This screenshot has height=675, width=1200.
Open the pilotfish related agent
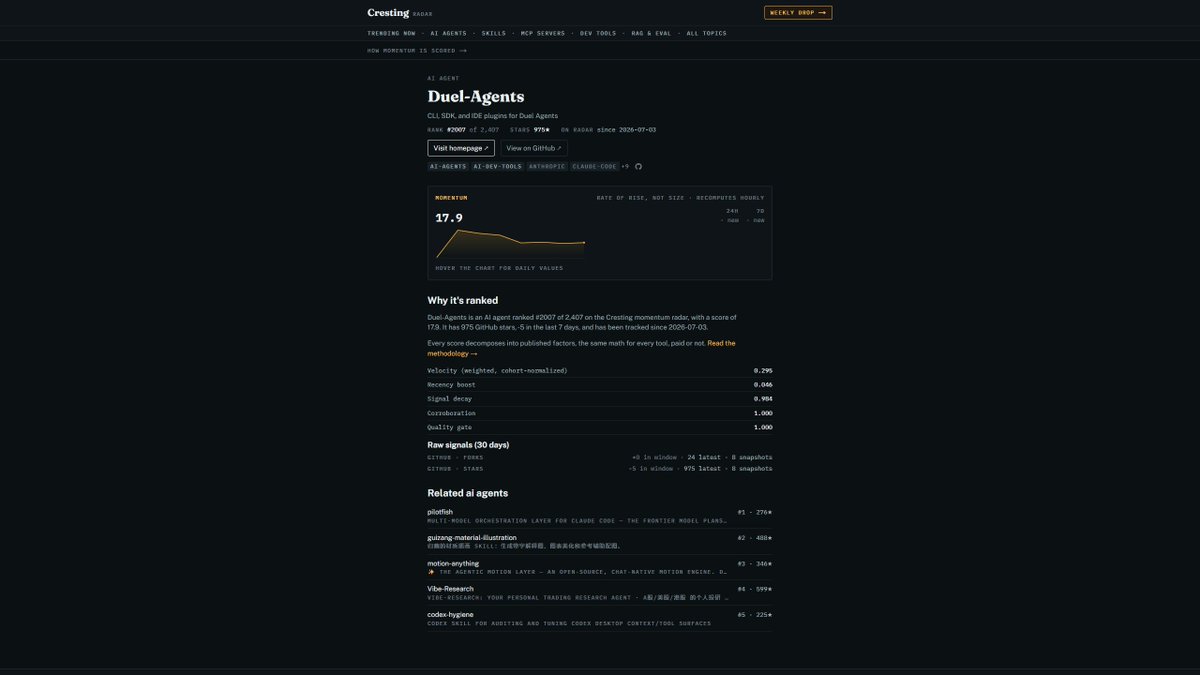click(x=600, y=516)
